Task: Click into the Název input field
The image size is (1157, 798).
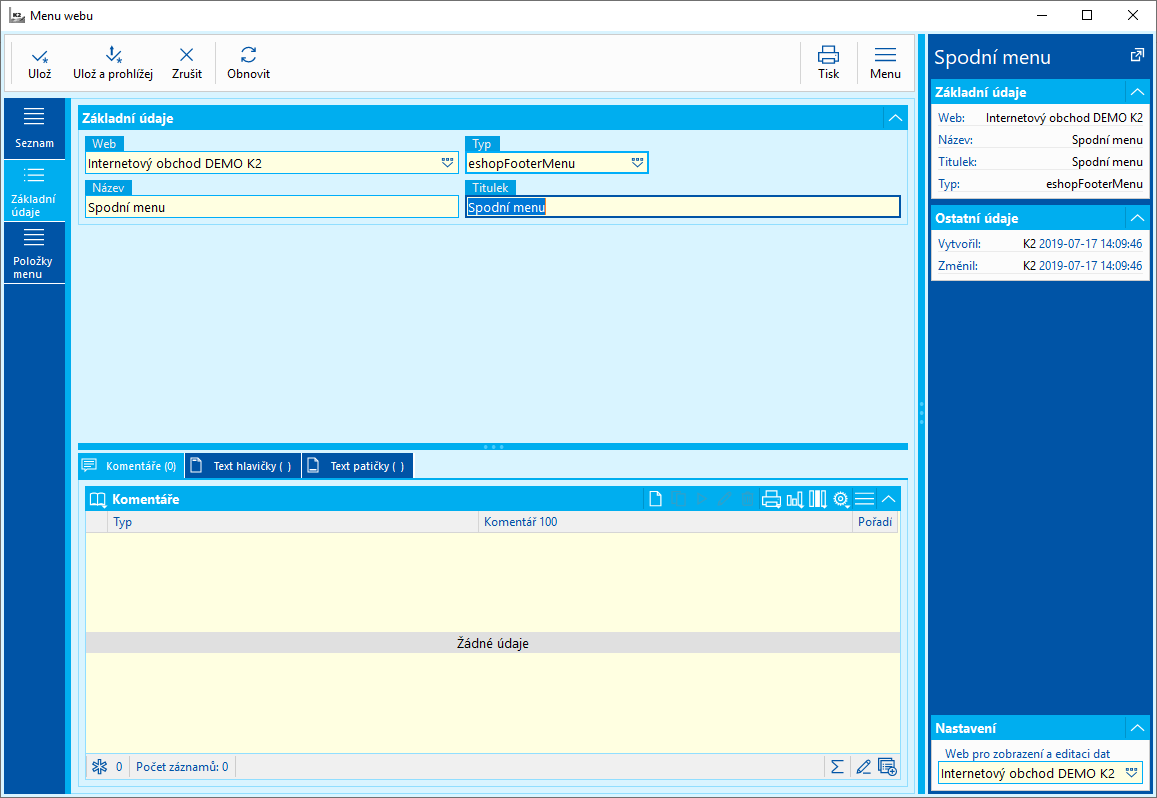Action: pos(272,207)
